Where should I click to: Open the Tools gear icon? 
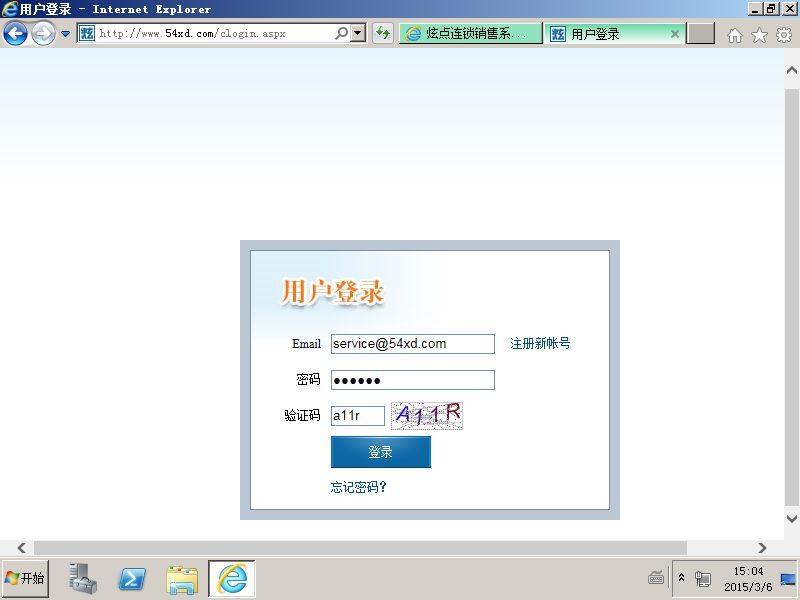(x=784, y=35)
